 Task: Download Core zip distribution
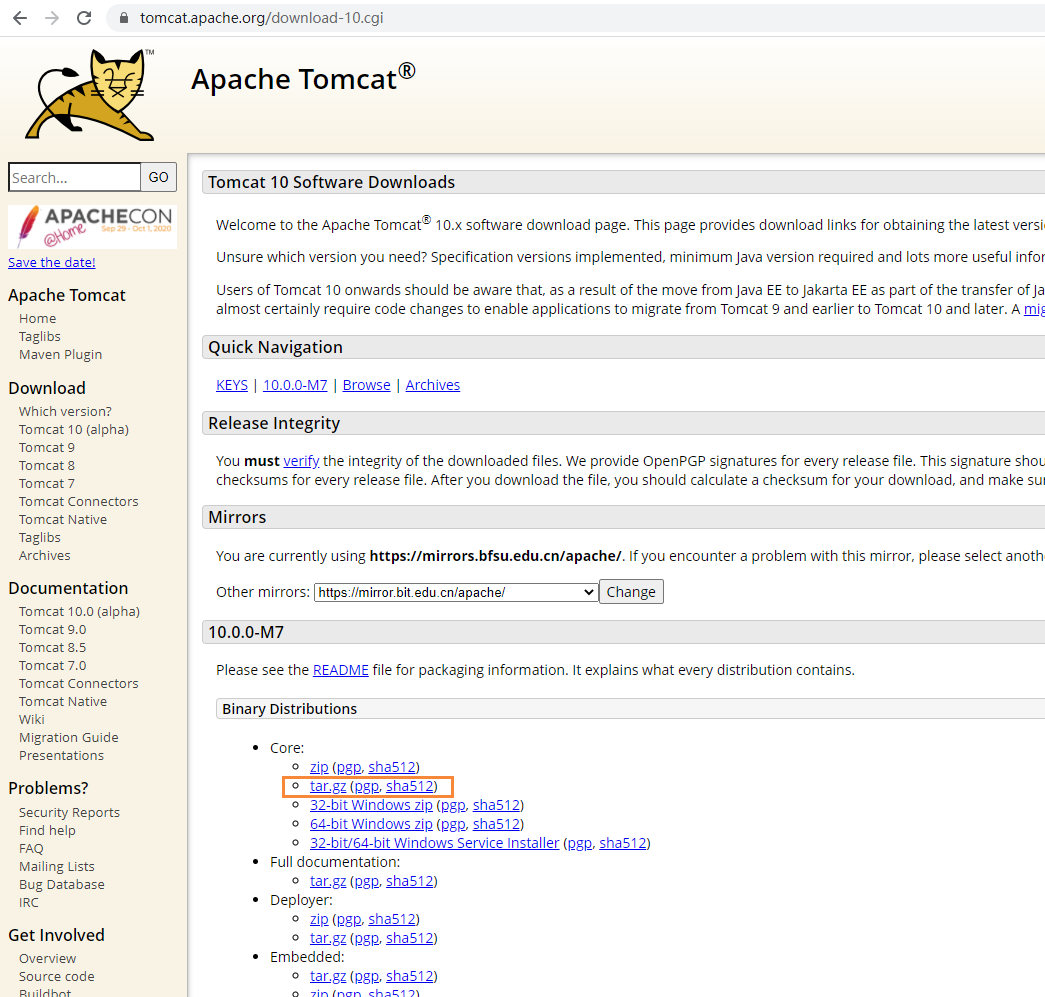[319, 767]
